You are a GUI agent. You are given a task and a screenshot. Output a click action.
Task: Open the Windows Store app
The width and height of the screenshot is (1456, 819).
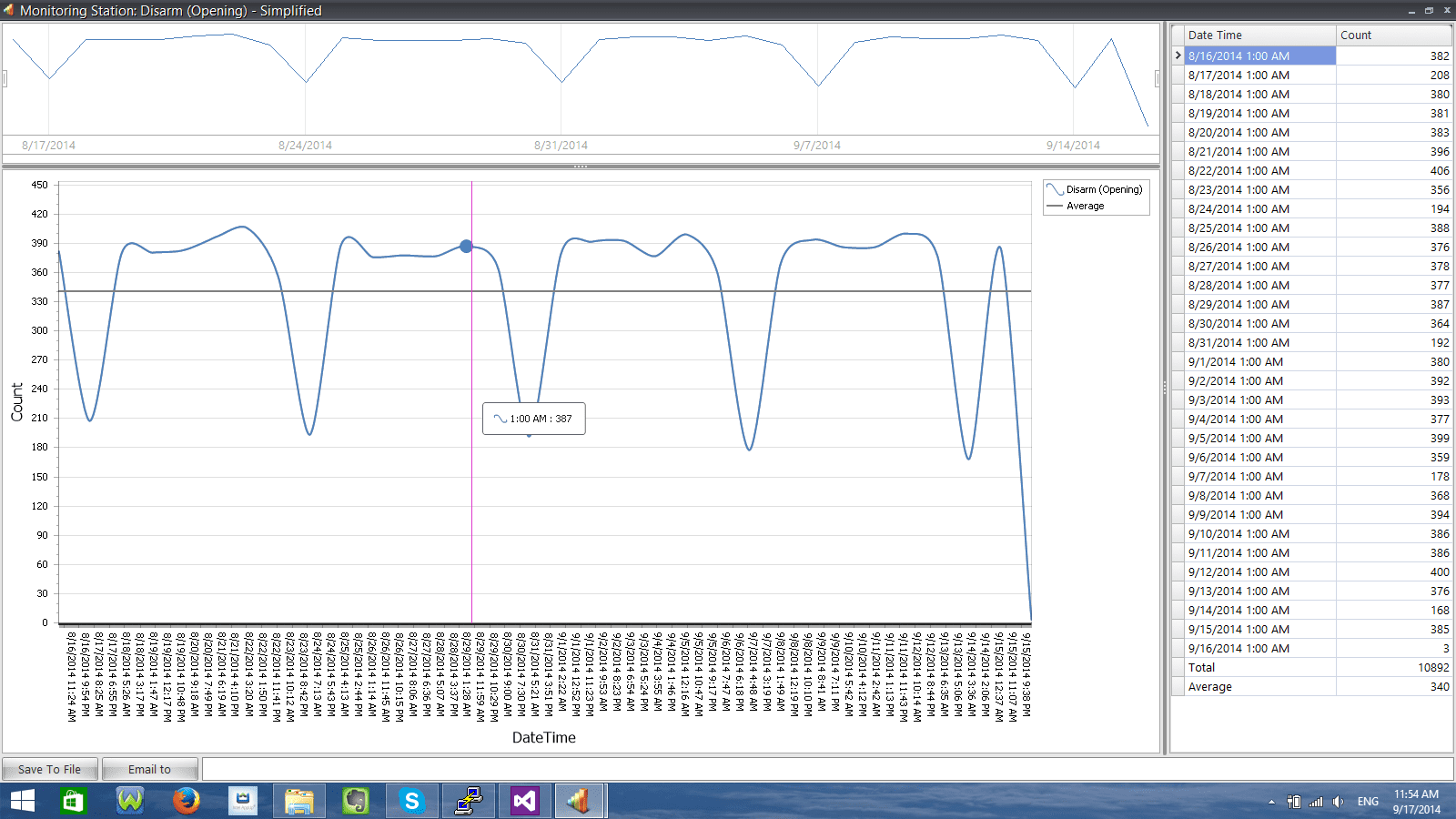coord(72,801)
